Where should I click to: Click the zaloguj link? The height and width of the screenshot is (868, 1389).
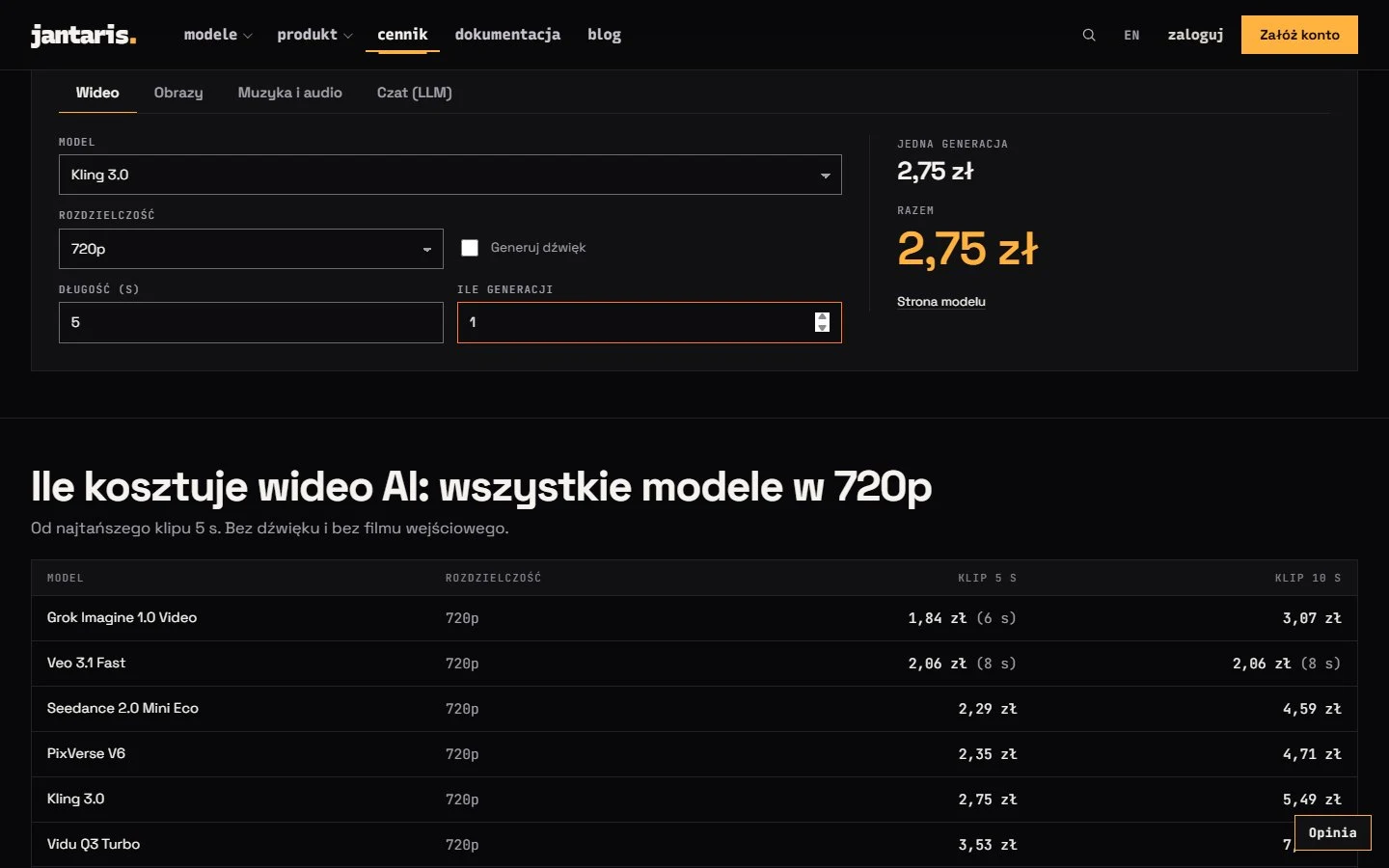(1195, 35)
